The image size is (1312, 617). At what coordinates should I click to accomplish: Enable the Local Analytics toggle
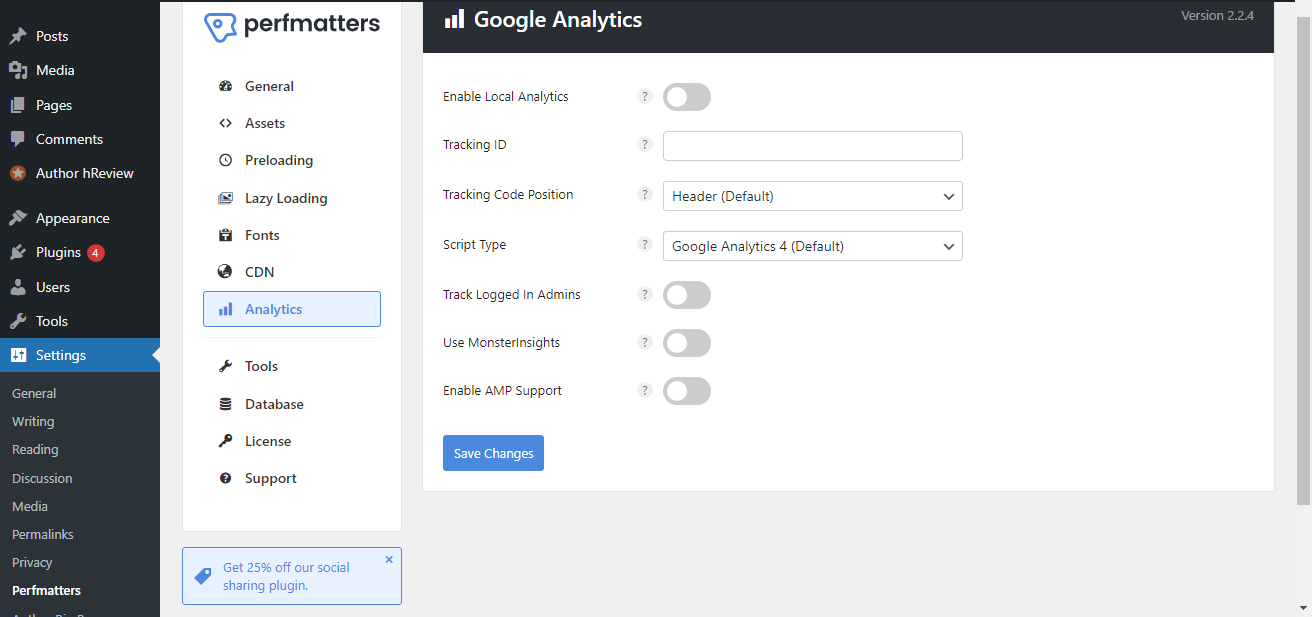pos(686,97)
